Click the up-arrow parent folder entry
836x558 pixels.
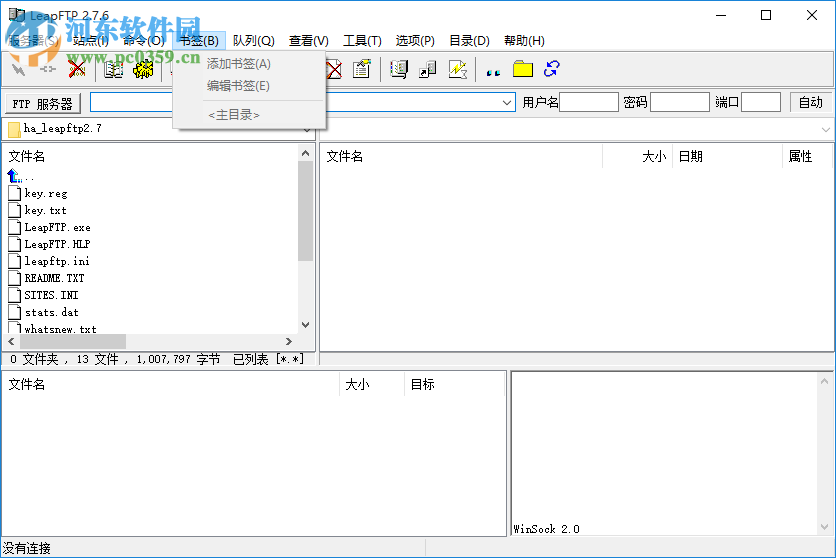click(x=20, y=176)
